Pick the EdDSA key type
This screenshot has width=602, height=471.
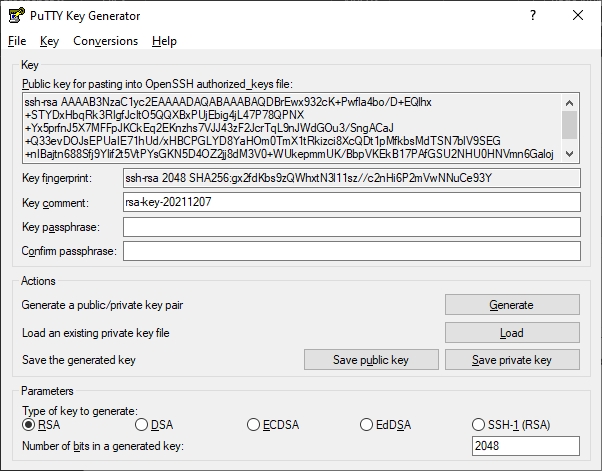pyautogui.click(x=367, y=425)
